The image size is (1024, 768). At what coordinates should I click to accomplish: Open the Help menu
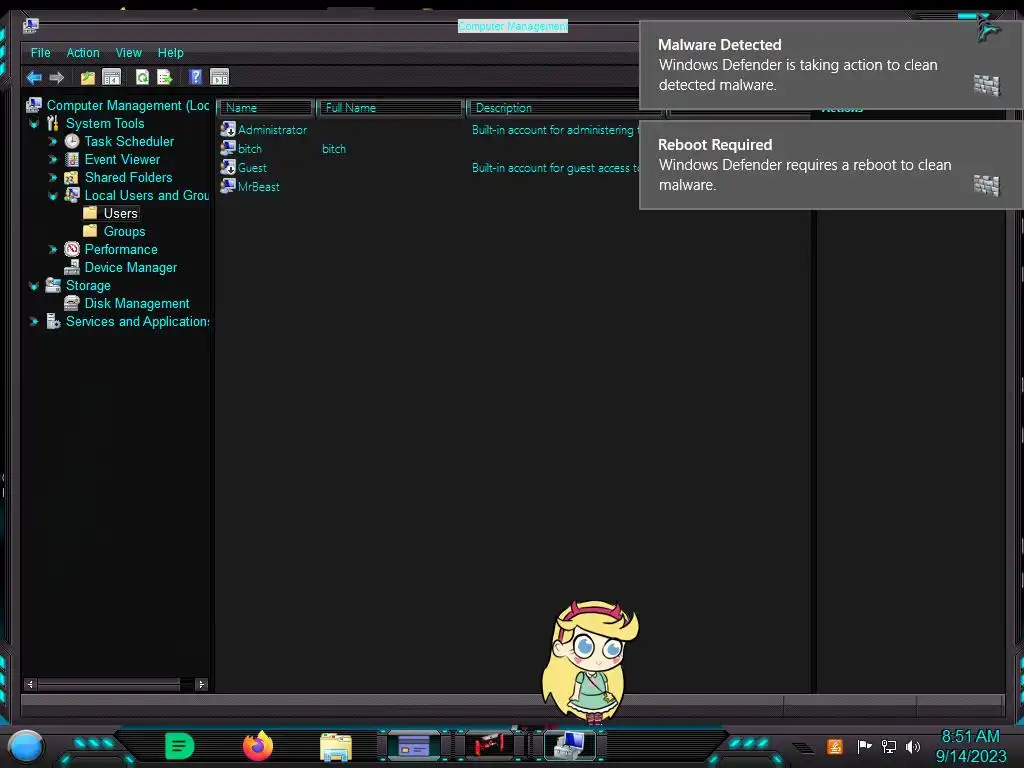(x=170, y=53)
